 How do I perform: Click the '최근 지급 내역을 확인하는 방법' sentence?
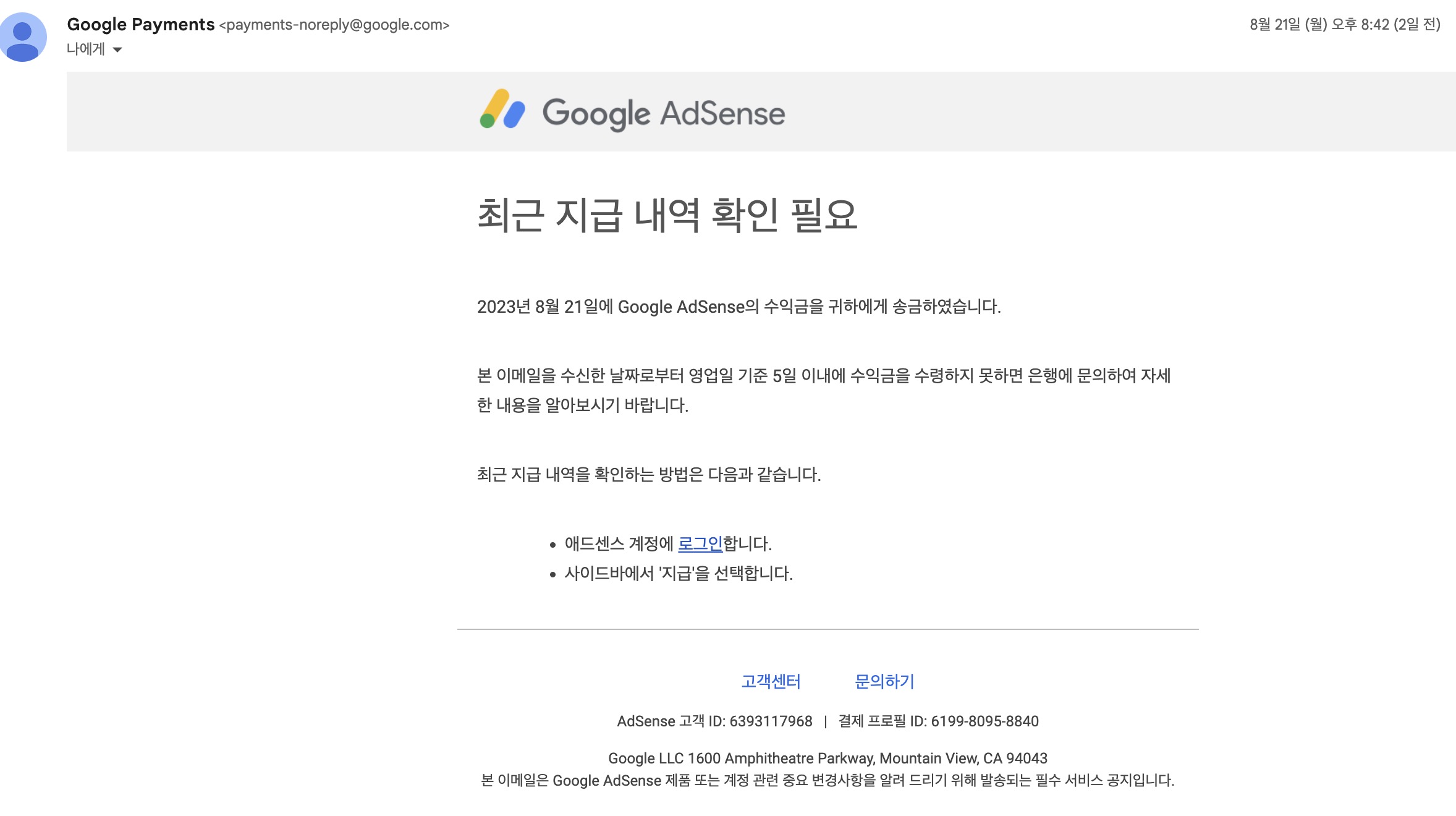click(x=648, y=475)
